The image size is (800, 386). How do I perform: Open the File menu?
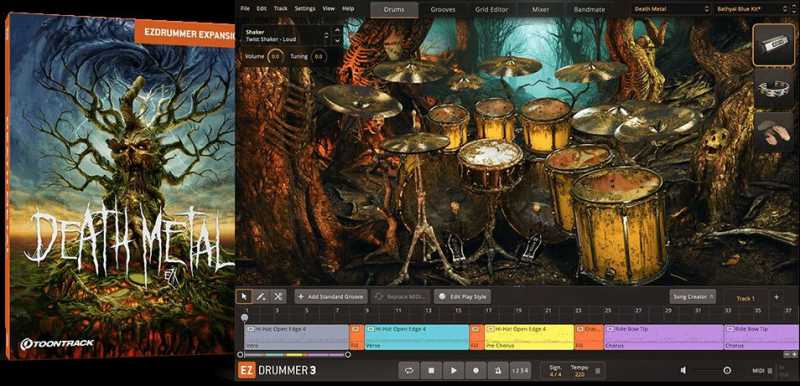coord(245,9)
